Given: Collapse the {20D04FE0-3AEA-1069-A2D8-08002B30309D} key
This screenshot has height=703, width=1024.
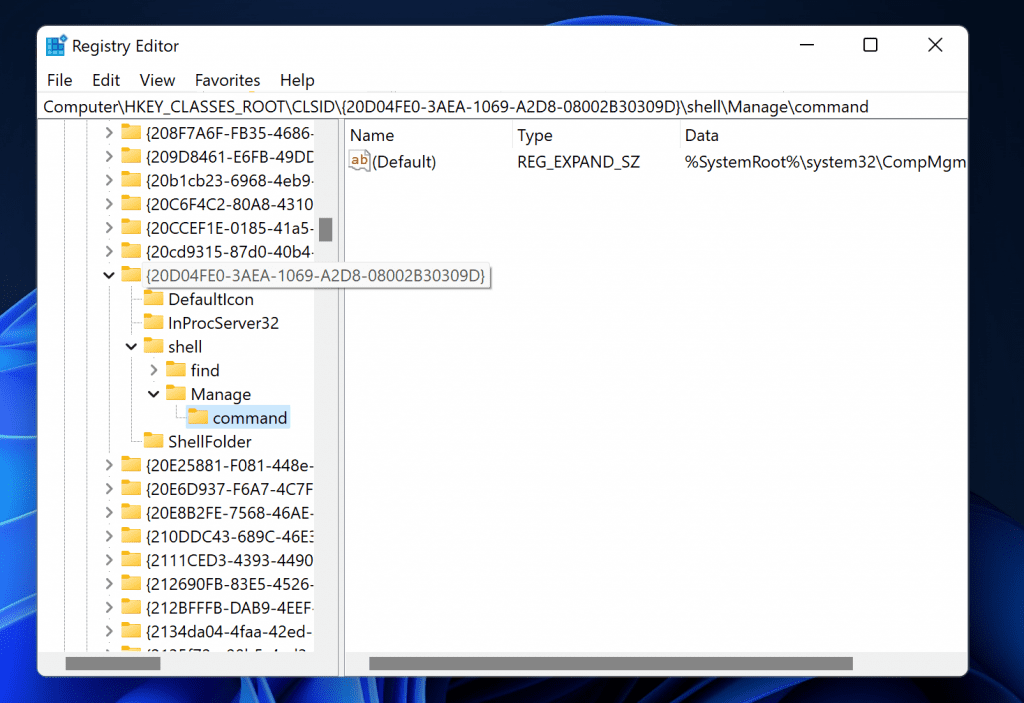Looking at the screenshot, I should pyautogui.click(x=110, y=275).
